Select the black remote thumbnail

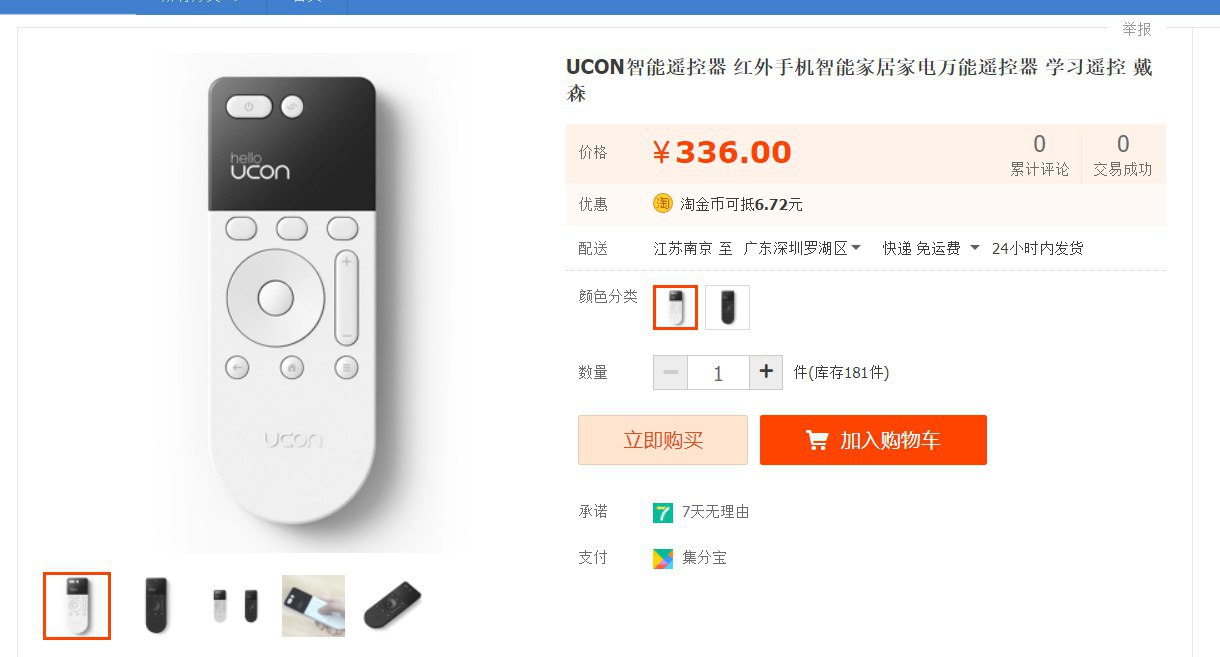(156, 606)
